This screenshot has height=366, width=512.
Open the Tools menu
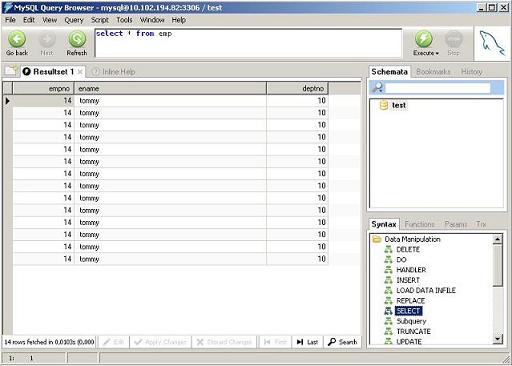[124, 20]
